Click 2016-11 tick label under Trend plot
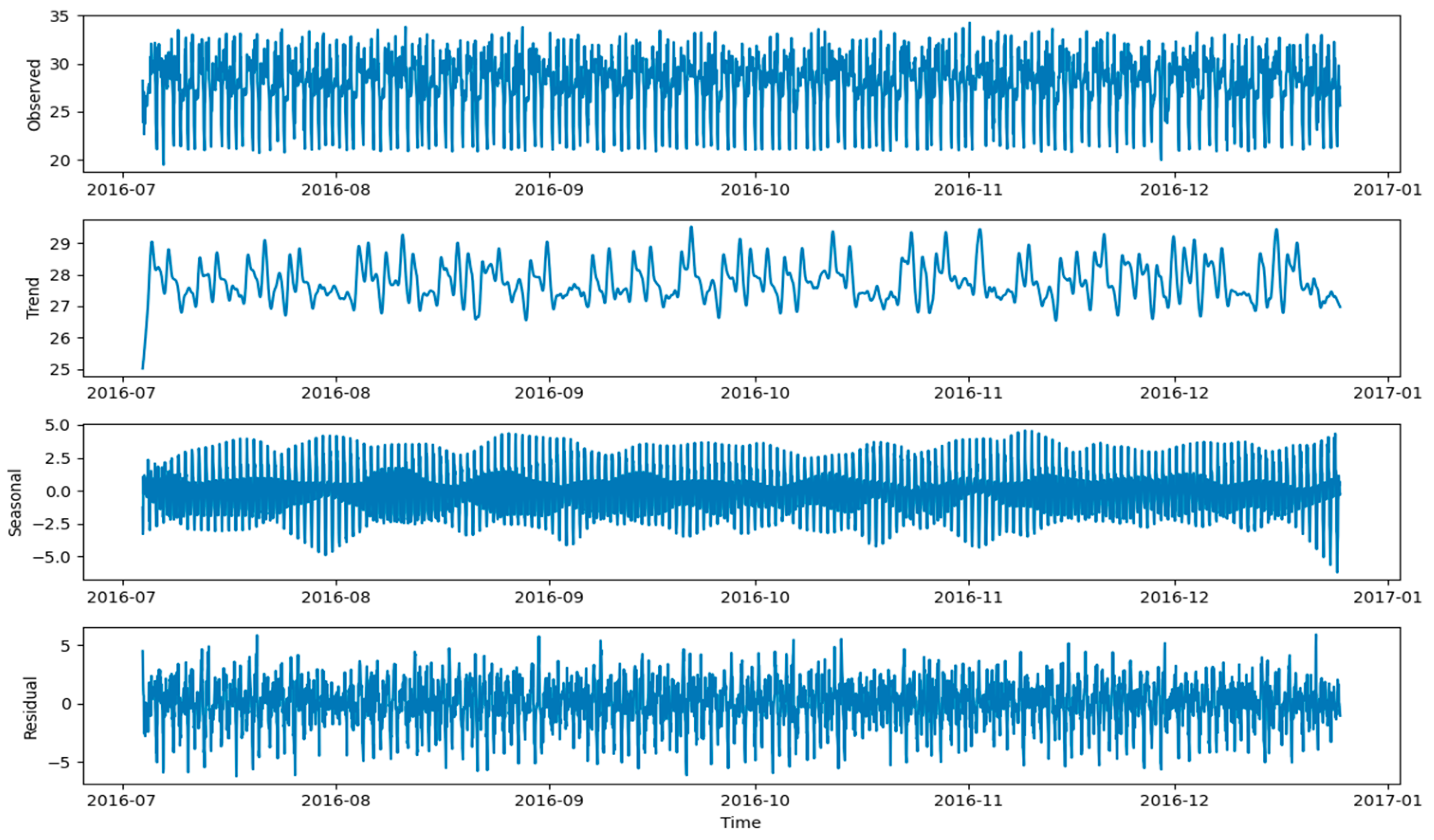 968,393
